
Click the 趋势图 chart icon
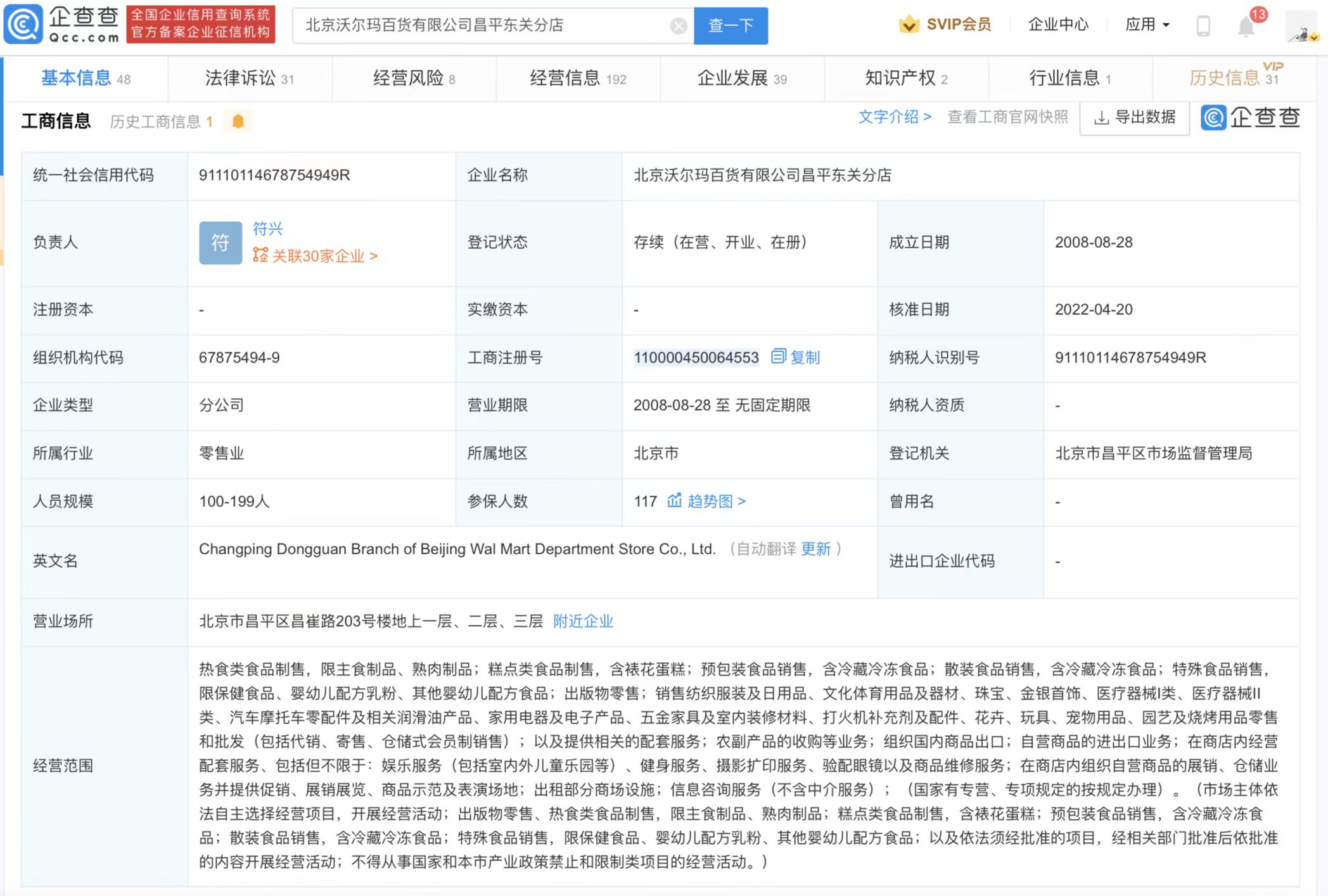pyautogui.click(x=674, y=501)
